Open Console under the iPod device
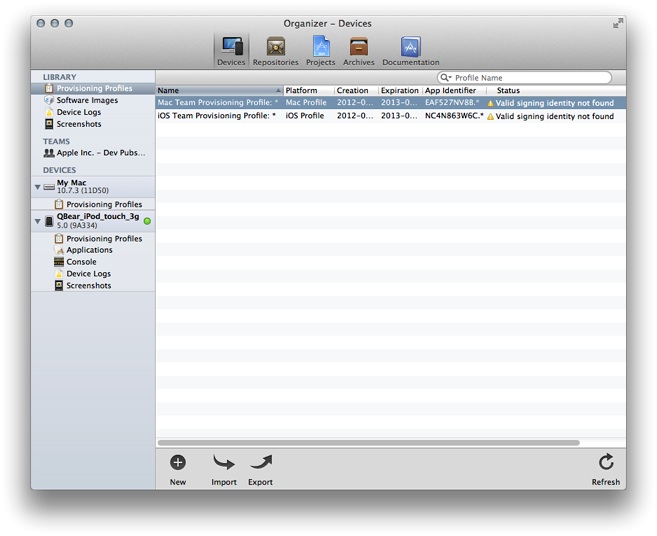The image size is (657, 536). click(x=93, y=262)
